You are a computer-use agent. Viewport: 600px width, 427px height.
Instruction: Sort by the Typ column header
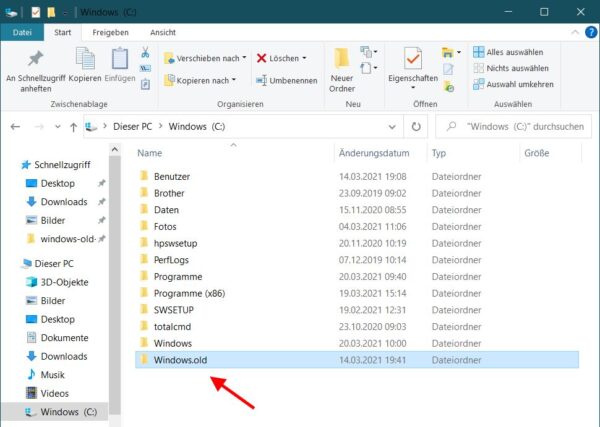point(439,153)
